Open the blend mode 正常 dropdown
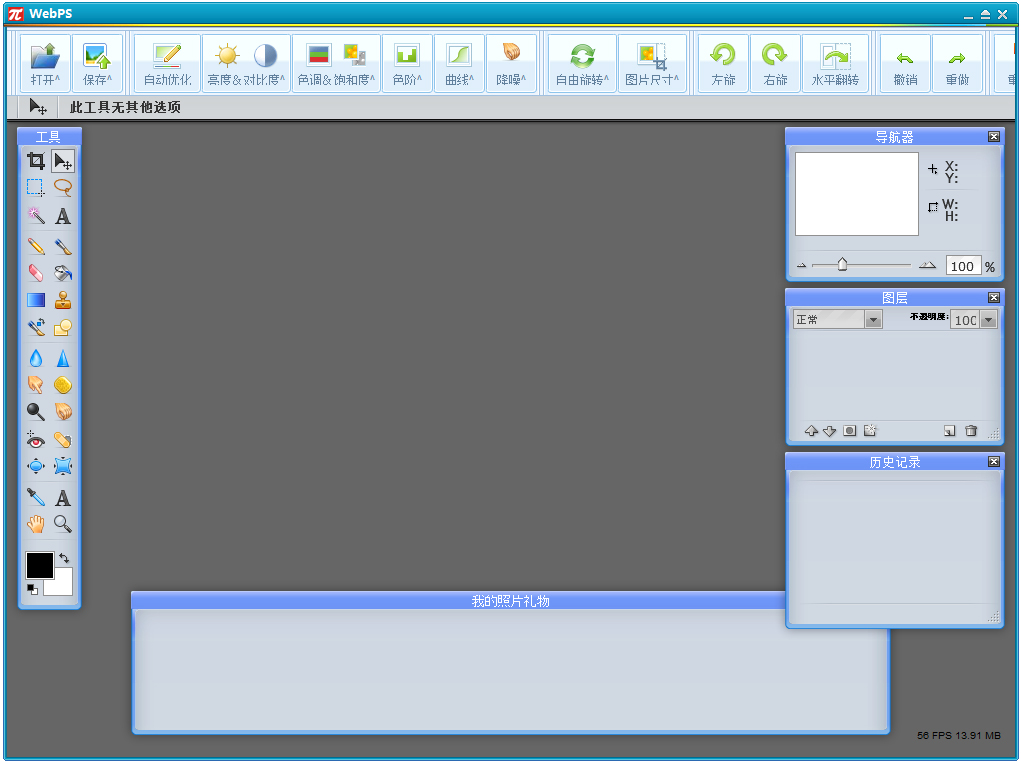This screenshot has height=764, width=1021. click(x=873, y=319)
